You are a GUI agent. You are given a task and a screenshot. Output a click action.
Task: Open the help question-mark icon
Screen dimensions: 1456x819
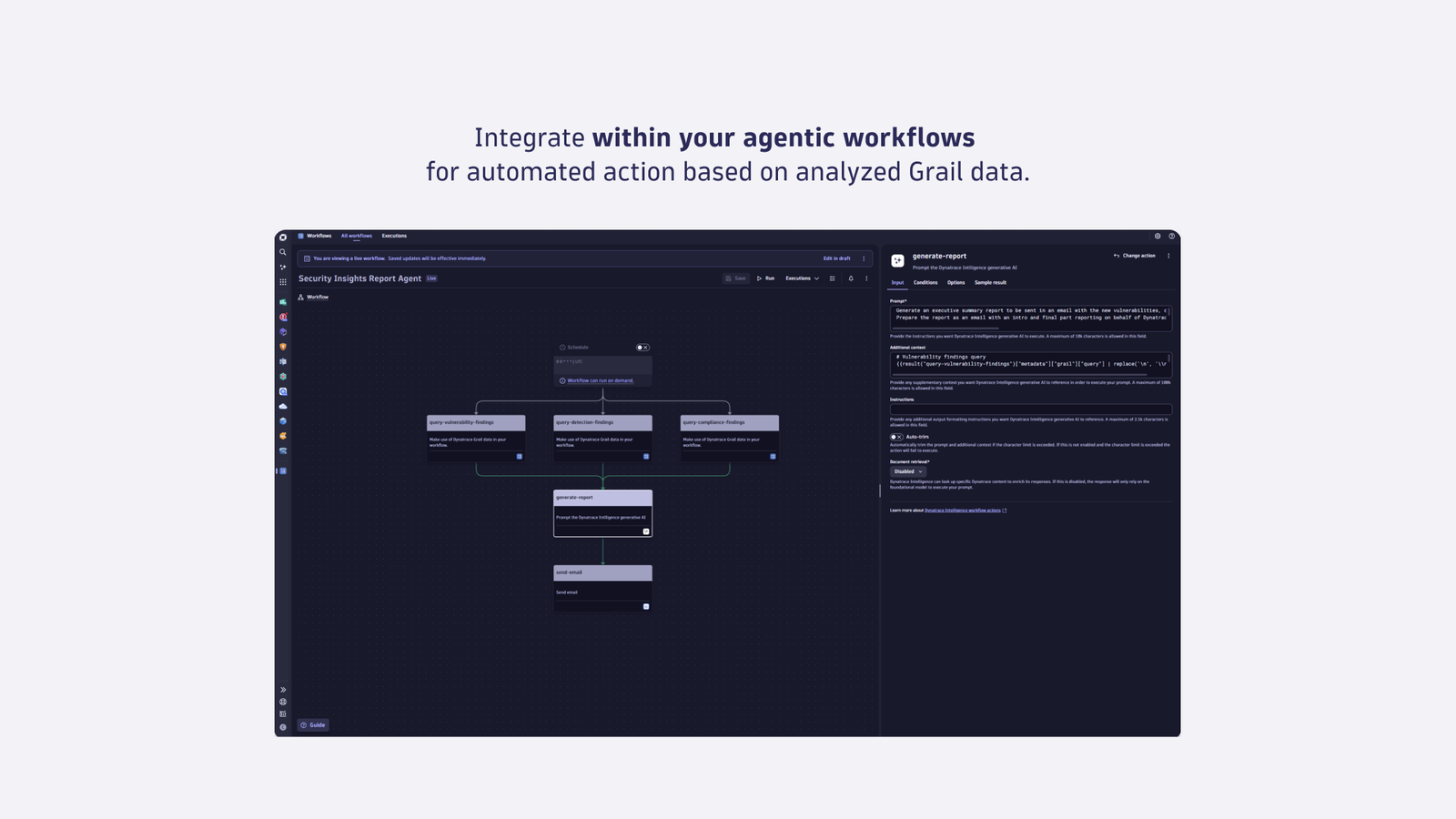point(1172,237)
